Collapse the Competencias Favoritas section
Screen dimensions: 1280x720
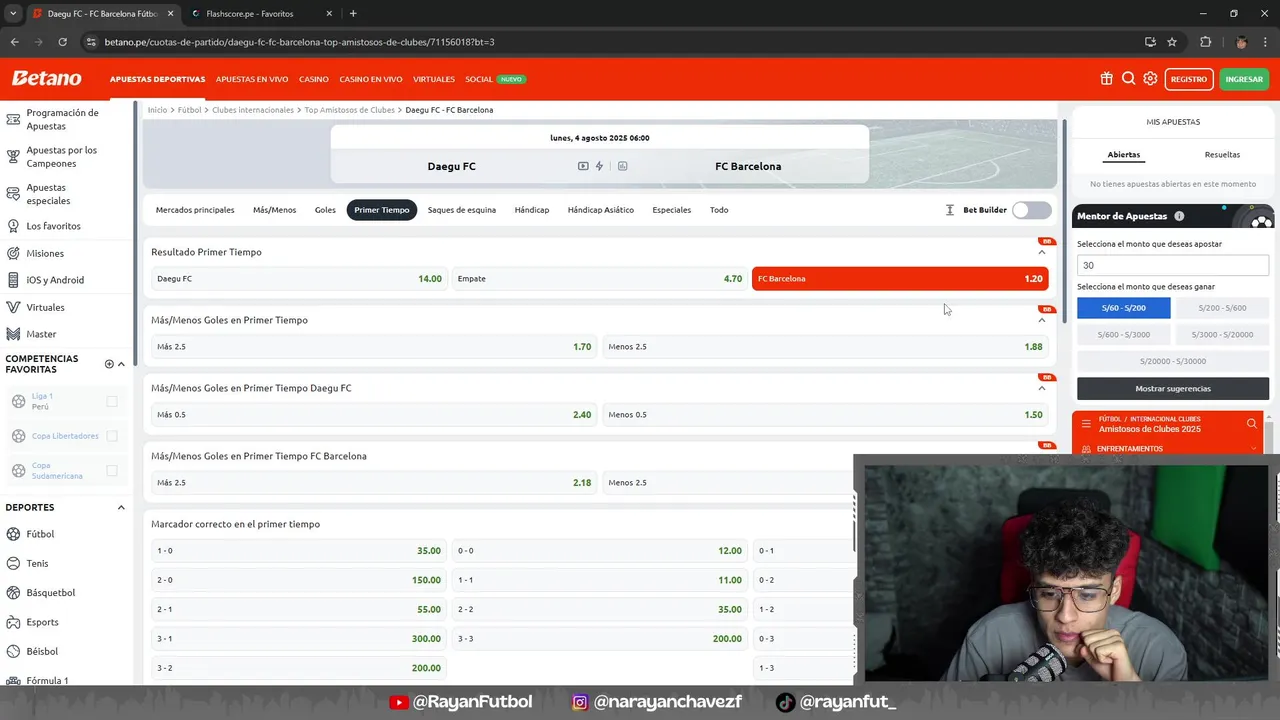pos(121,364)
